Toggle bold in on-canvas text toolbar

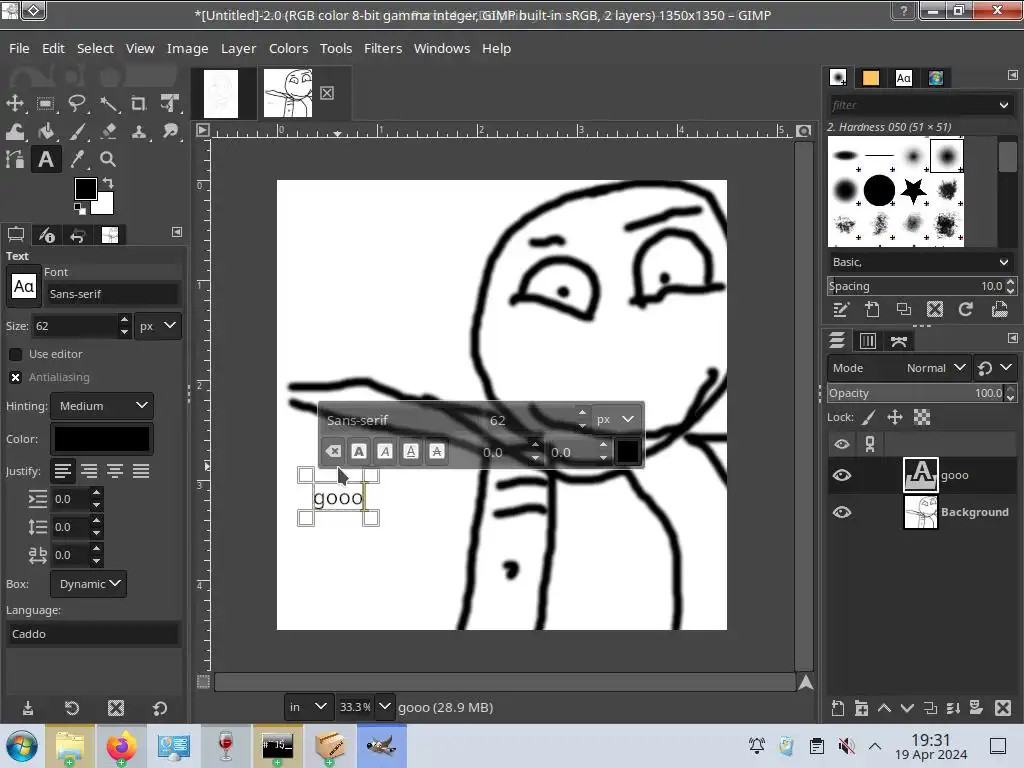tap(359, 451)
